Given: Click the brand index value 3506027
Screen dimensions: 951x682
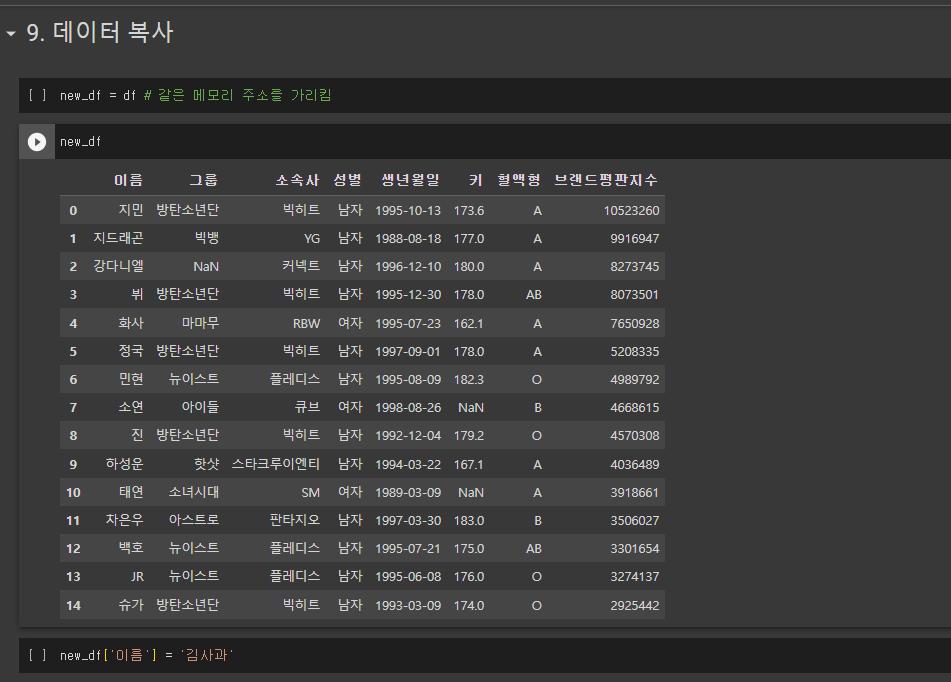Looking at the screenshot, I should 634,521.
